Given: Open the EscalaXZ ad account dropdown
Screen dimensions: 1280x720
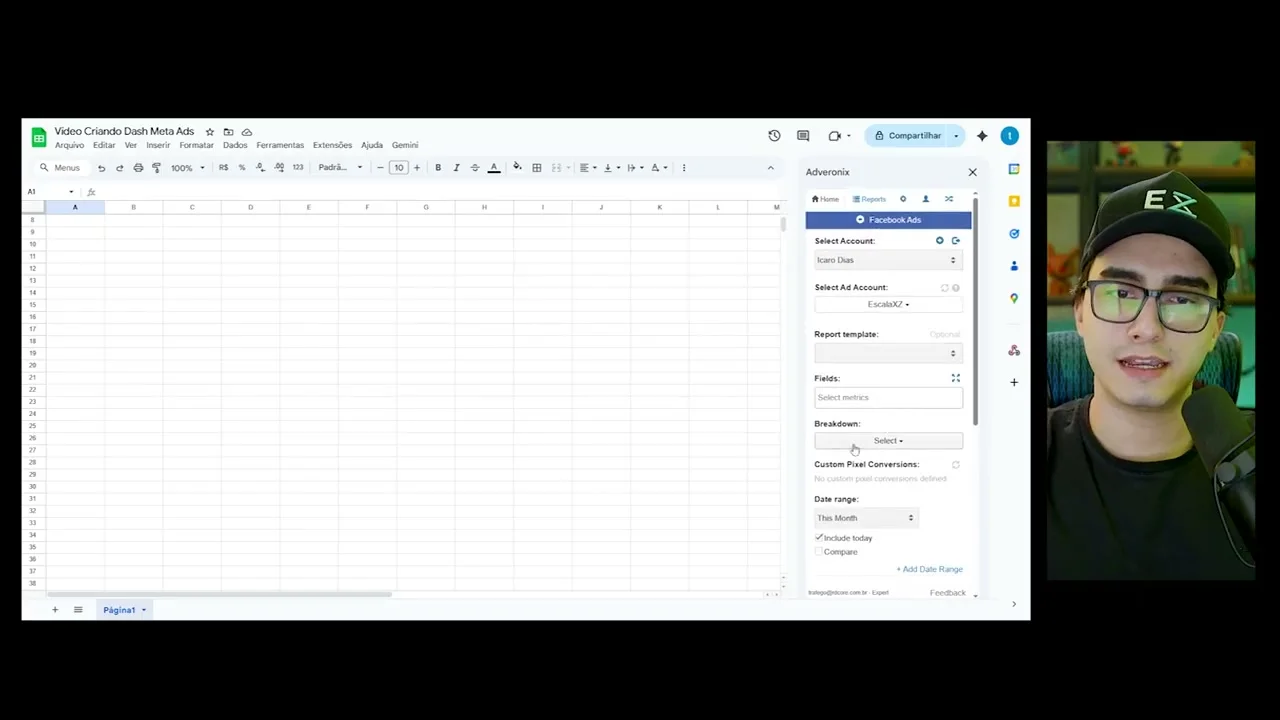Looking at the screenshot, I should [x=888, y=304].
